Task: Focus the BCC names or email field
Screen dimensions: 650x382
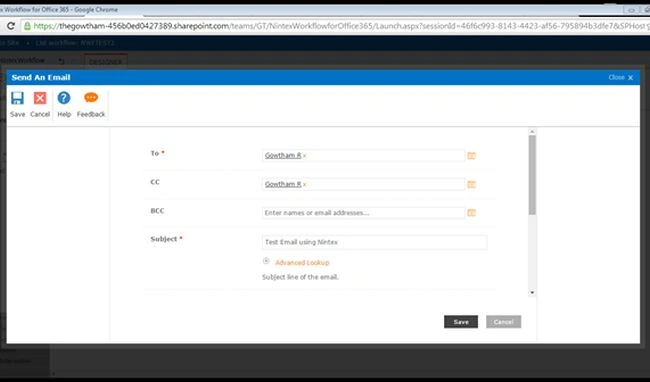Action: click(x=363, y=213)
